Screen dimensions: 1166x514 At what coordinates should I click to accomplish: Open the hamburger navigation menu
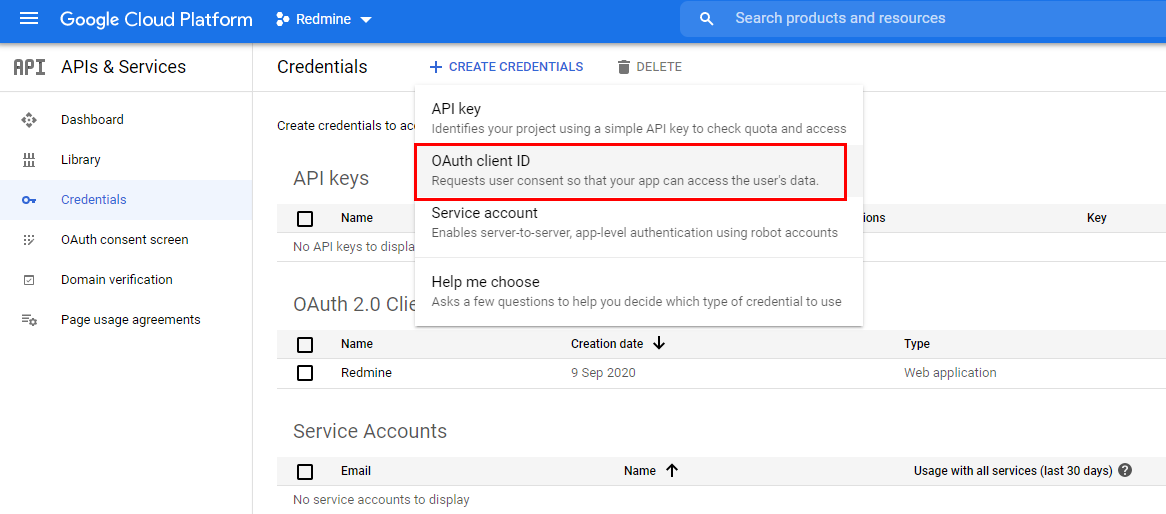coord(29,19)
